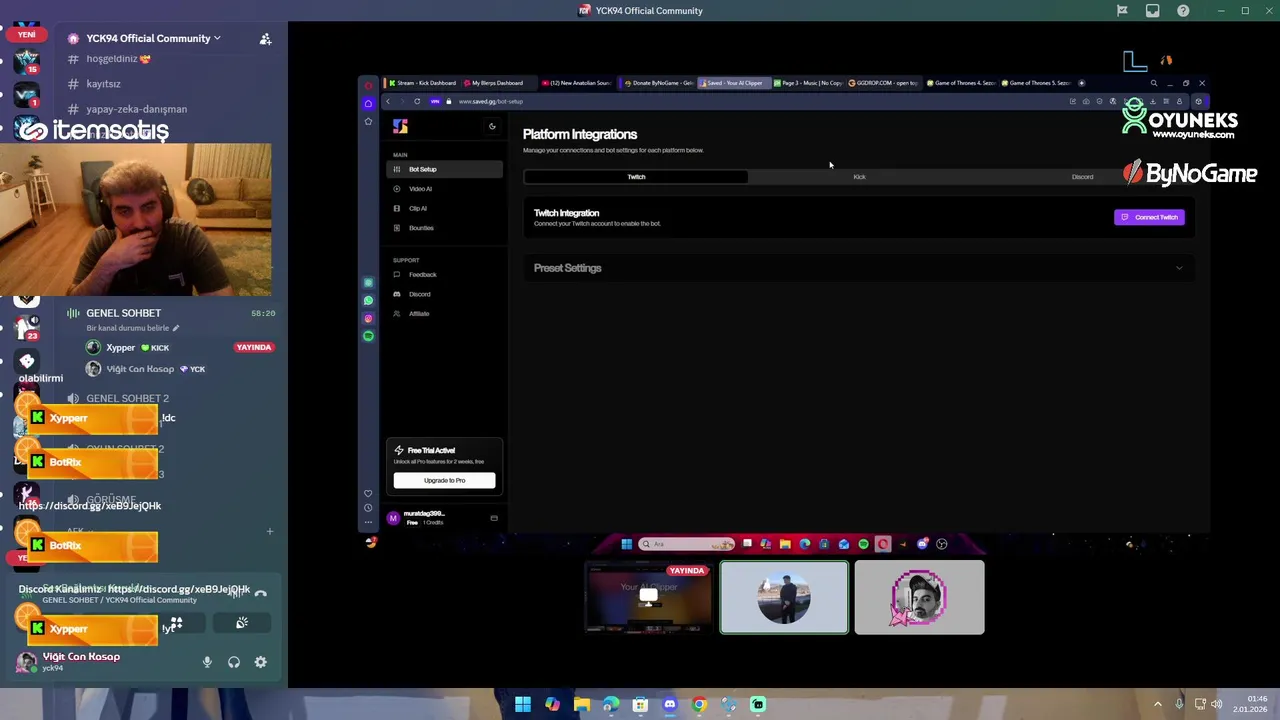1280x720 pixels.
Task: Set channel status via Bir kanal durumu belirle
Action: pos(133,328)
